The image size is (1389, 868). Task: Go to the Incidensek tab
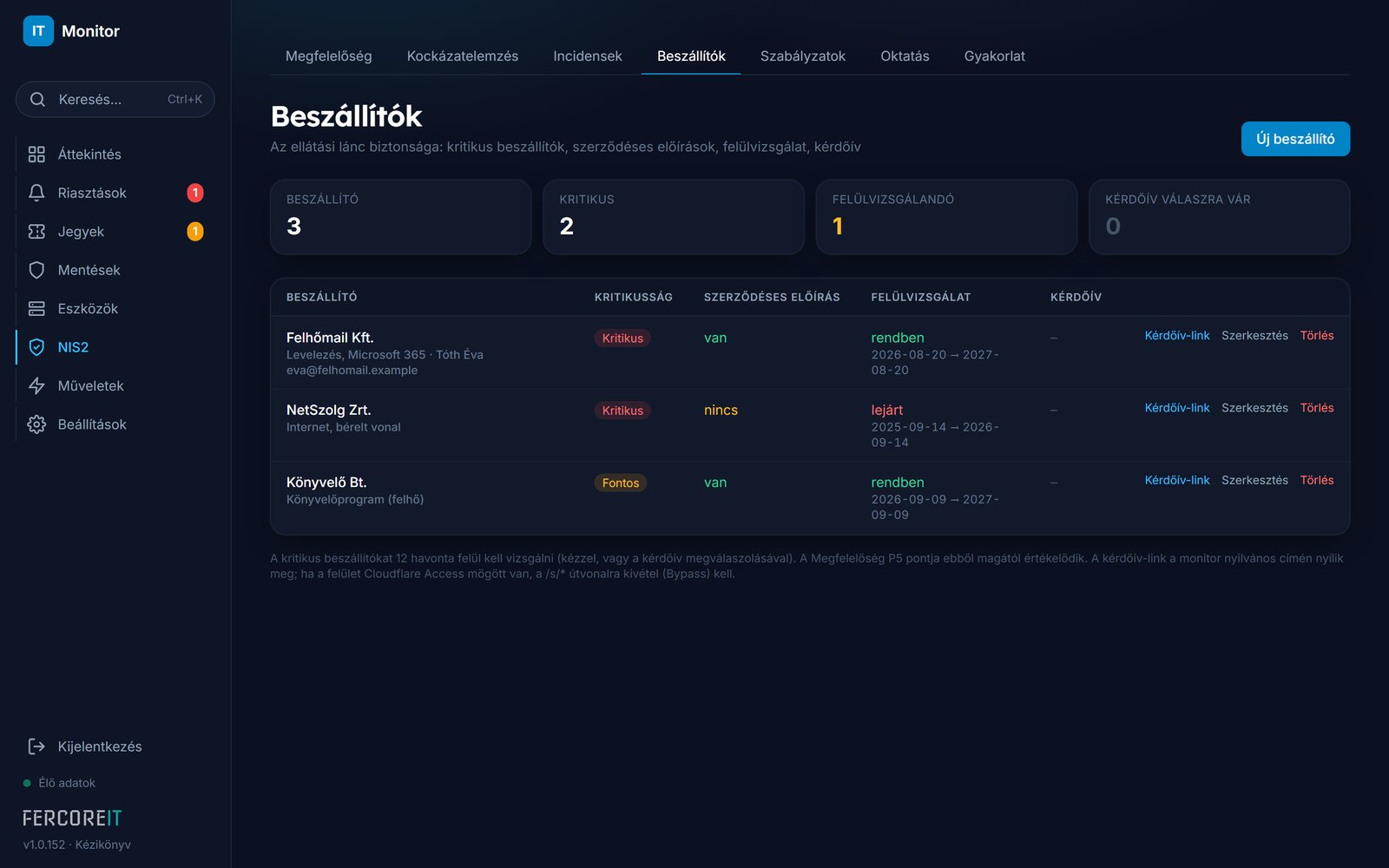[588, 56]
